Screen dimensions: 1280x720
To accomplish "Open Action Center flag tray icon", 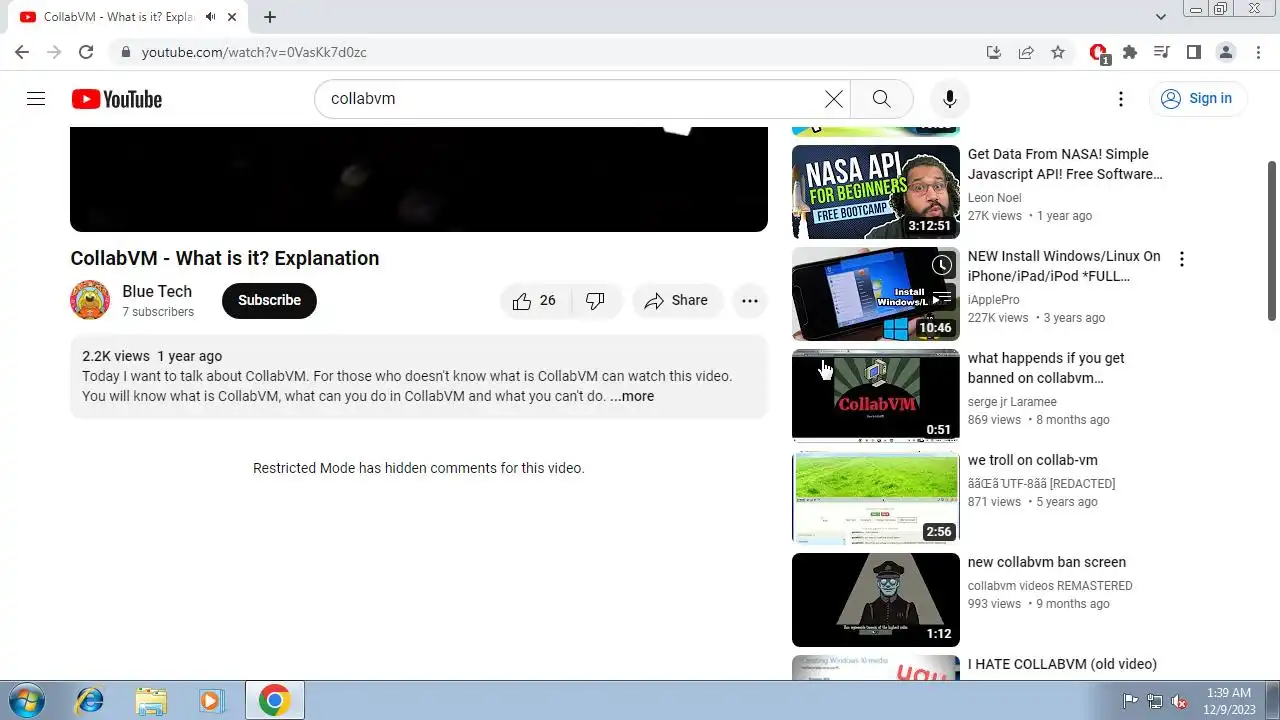I will 1131,701.
